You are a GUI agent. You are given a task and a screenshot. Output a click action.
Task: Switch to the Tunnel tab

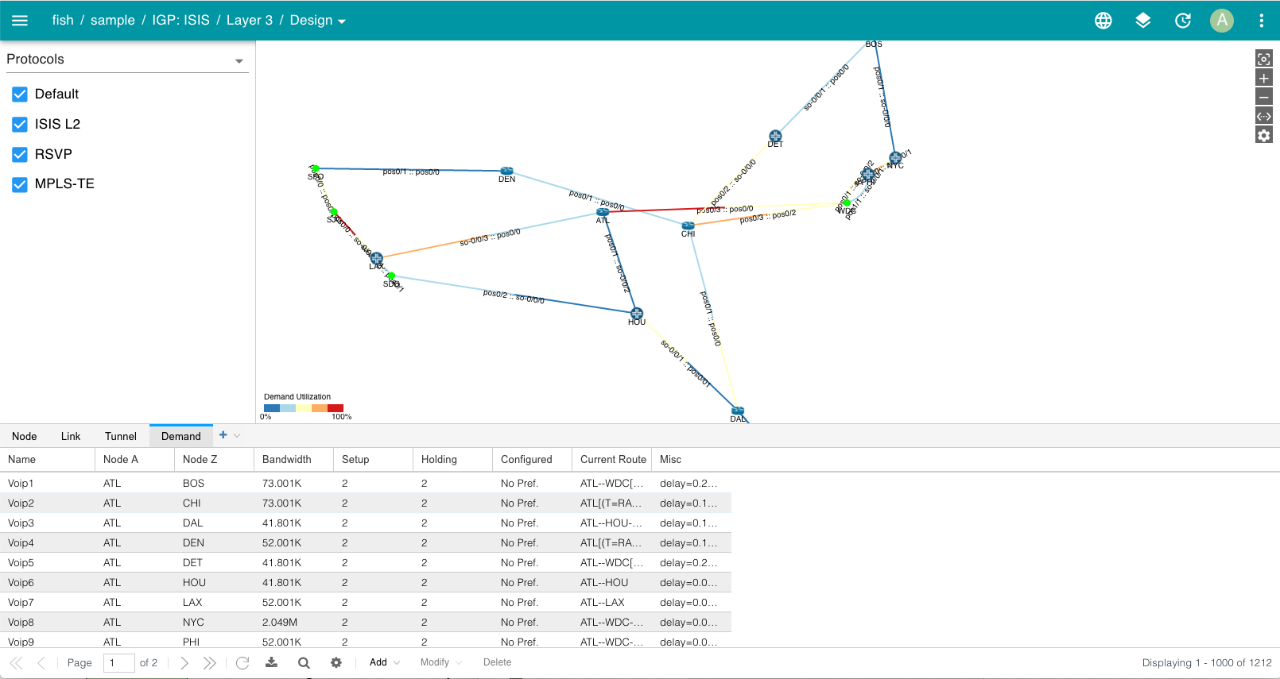click(x=121, y=436)
